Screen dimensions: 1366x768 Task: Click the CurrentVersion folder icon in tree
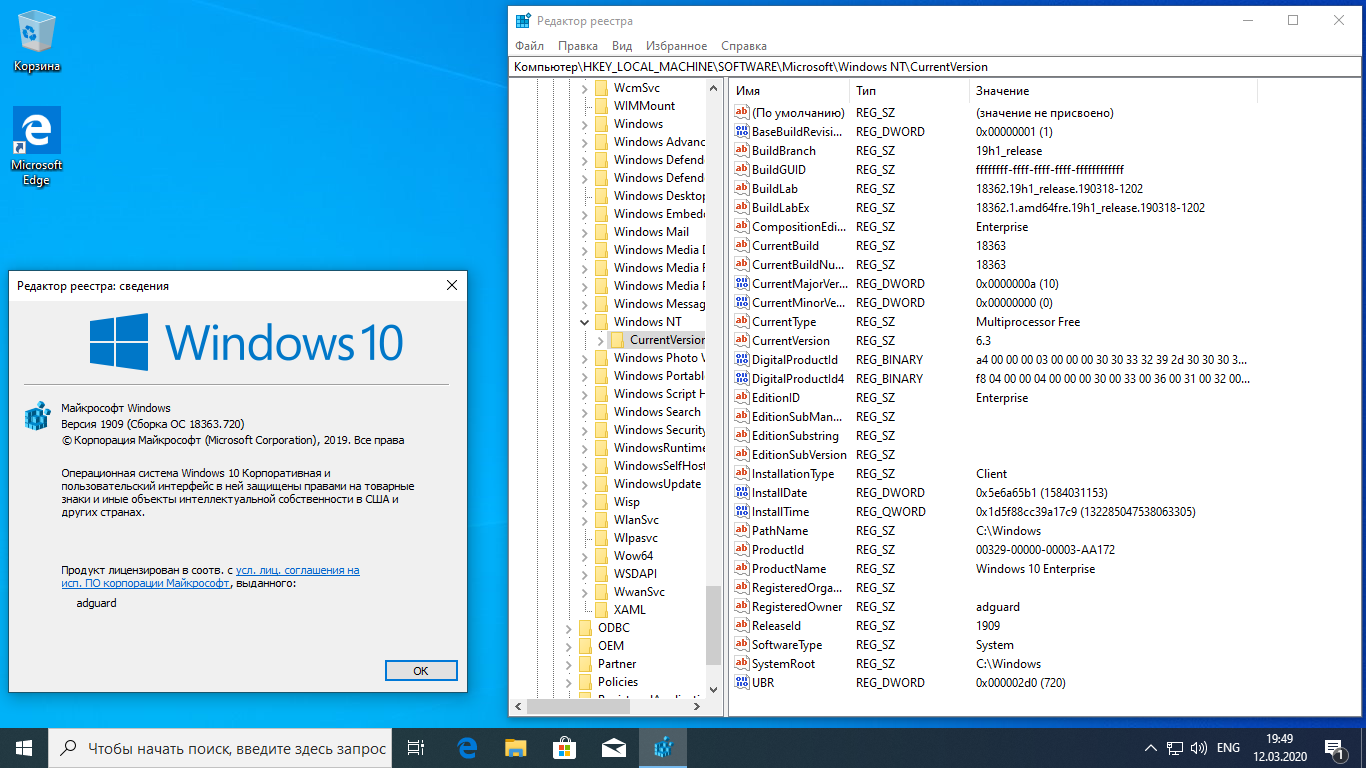(x=618, y=340)
